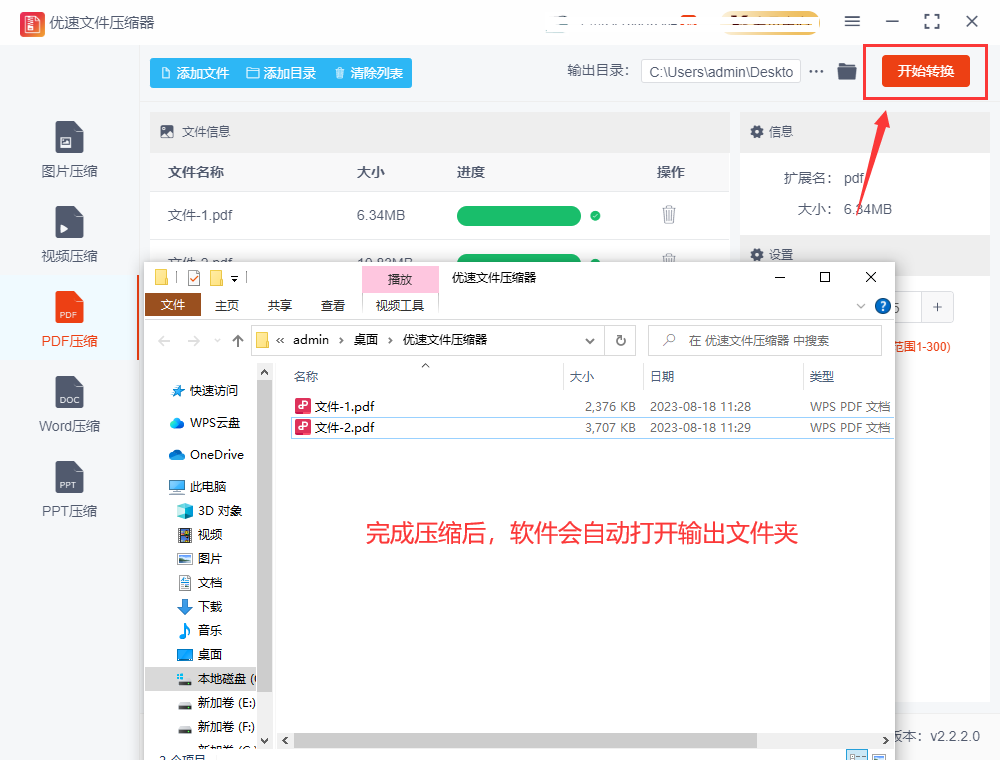
Task: Open Explorer help question mark icon
Action: [883, 307]
